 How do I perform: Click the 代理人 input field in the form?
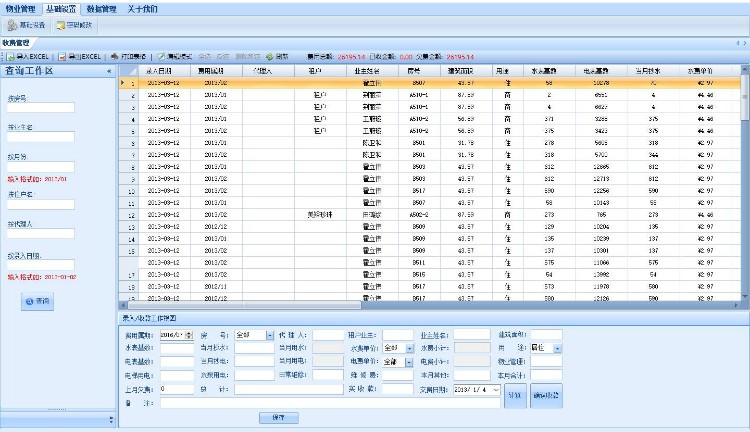click(328, 335)
